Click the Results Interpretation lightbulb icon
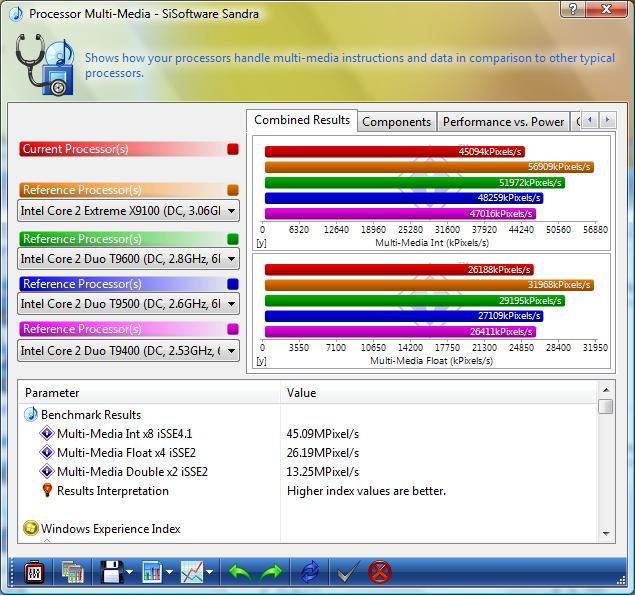Viewport: 635px width, 596px height. pos(47,490)
